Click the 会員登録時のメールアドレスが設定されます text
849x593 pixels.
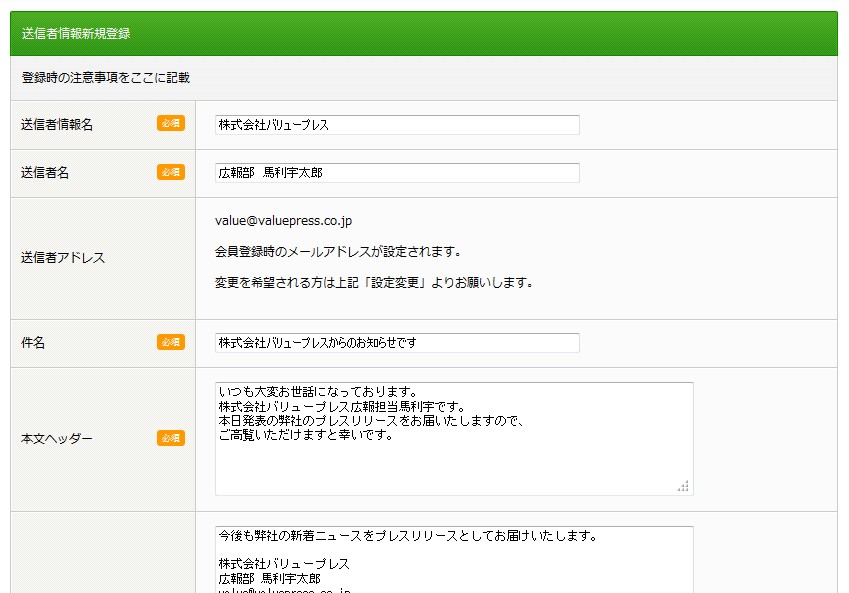click(x=338, y=252)
